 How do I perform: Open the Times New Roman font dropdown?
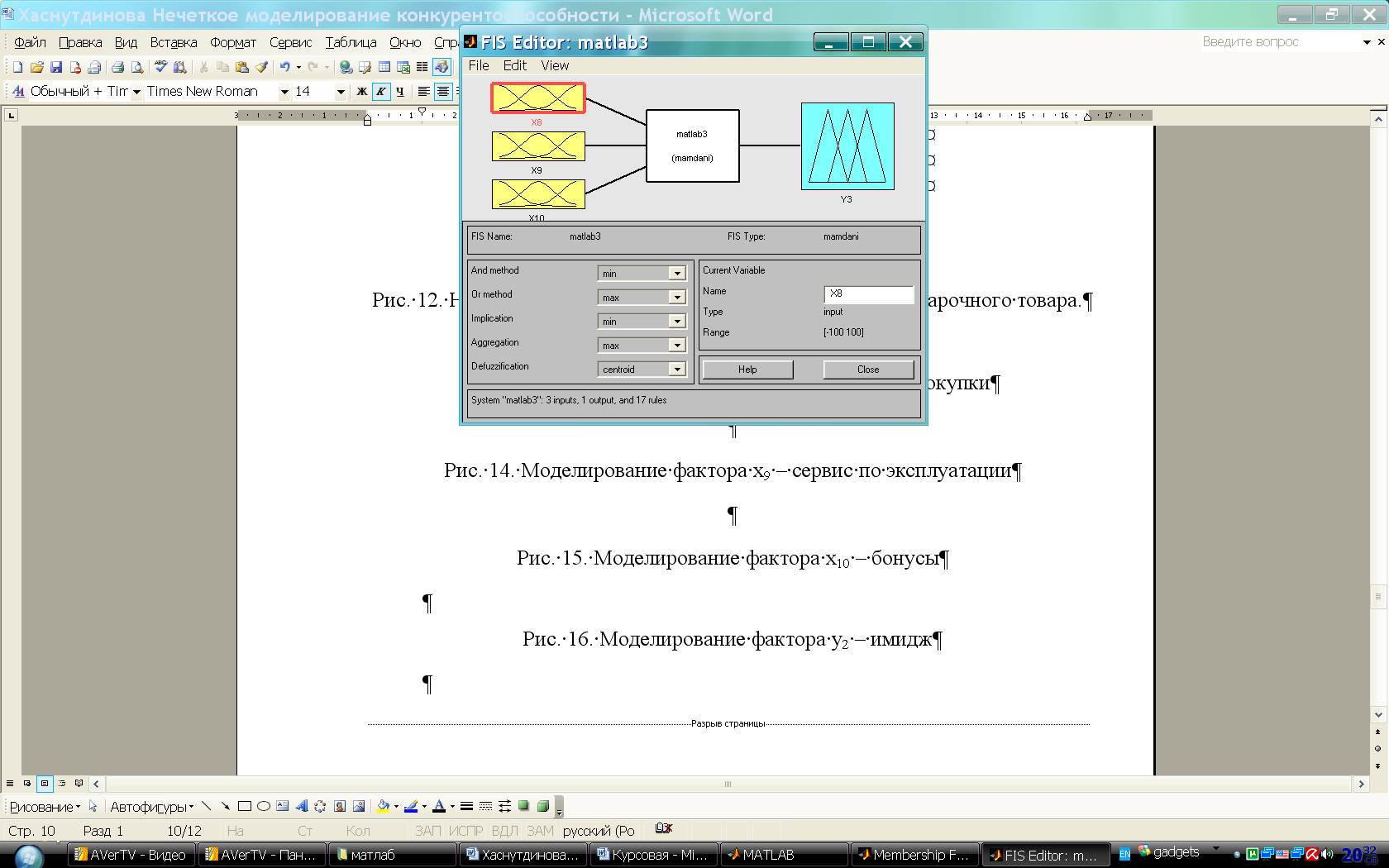point(284,92)
